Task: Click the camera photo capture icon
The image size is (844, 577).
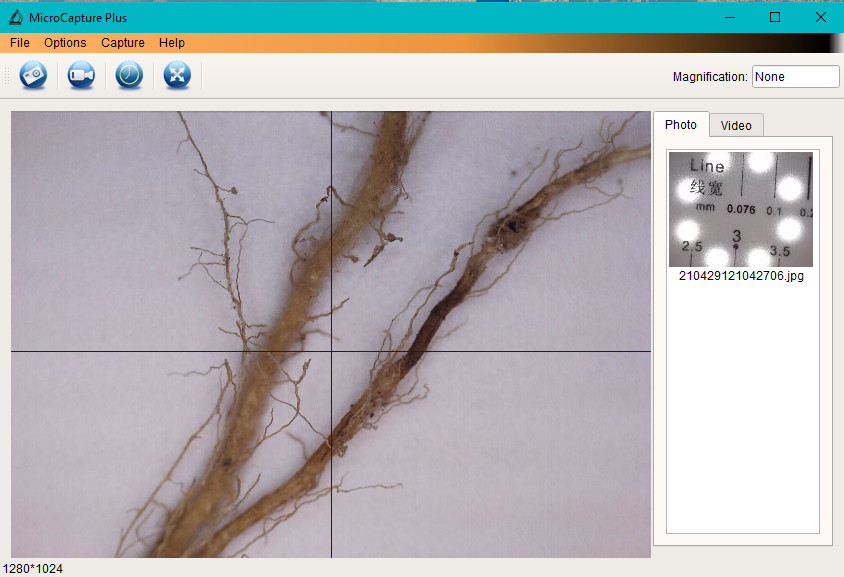Action: click(34, 76)
